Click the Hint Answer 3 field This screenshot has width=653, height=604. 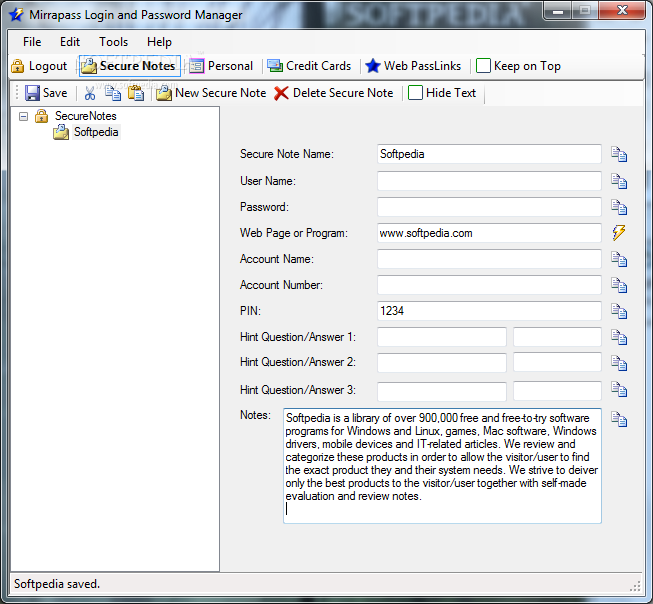coord(557,391)
